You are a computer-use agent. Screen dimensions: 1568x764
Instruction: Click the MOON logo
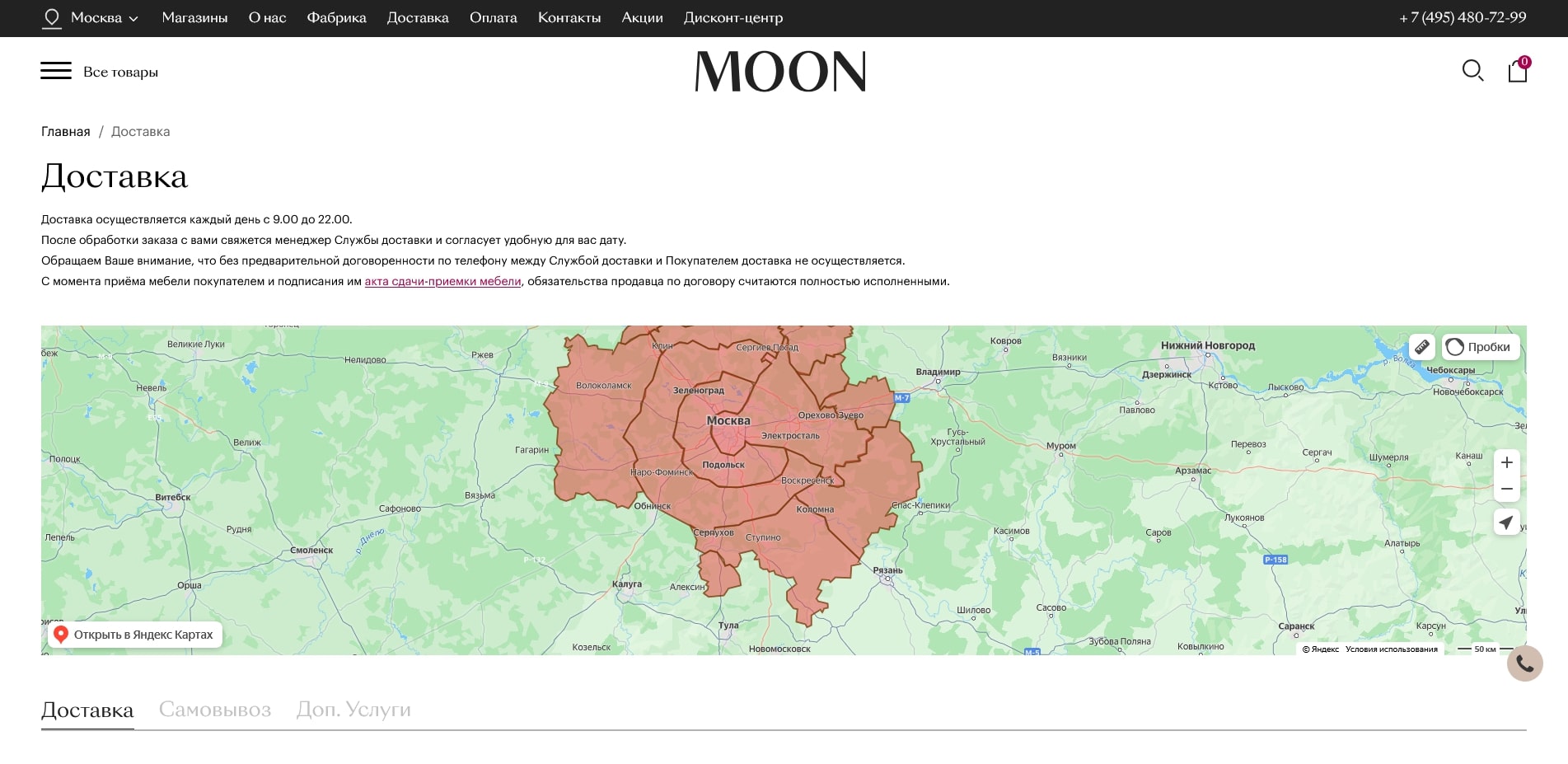pyautogui.click(x=780, y=72)
